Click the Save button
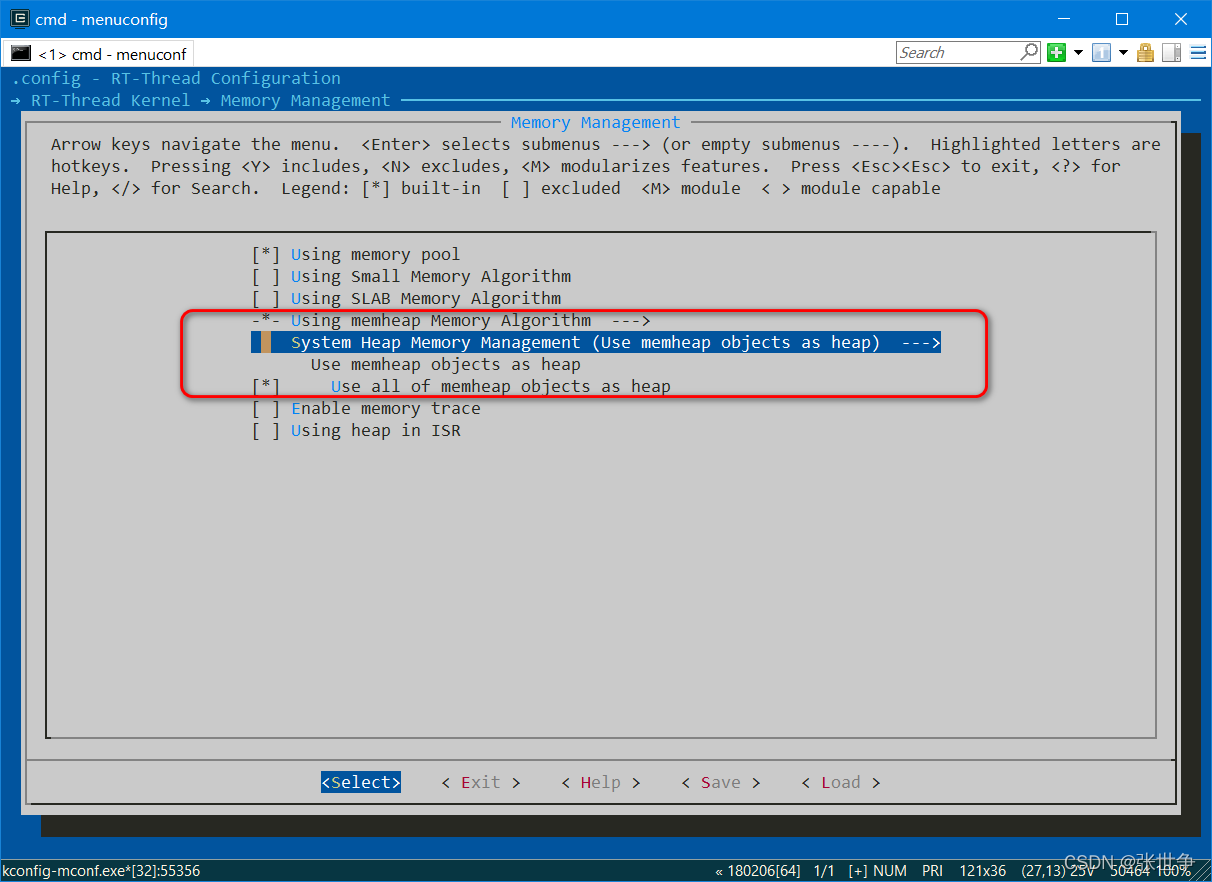Viewport: 1212px width, 882px height. pos(721,782)
